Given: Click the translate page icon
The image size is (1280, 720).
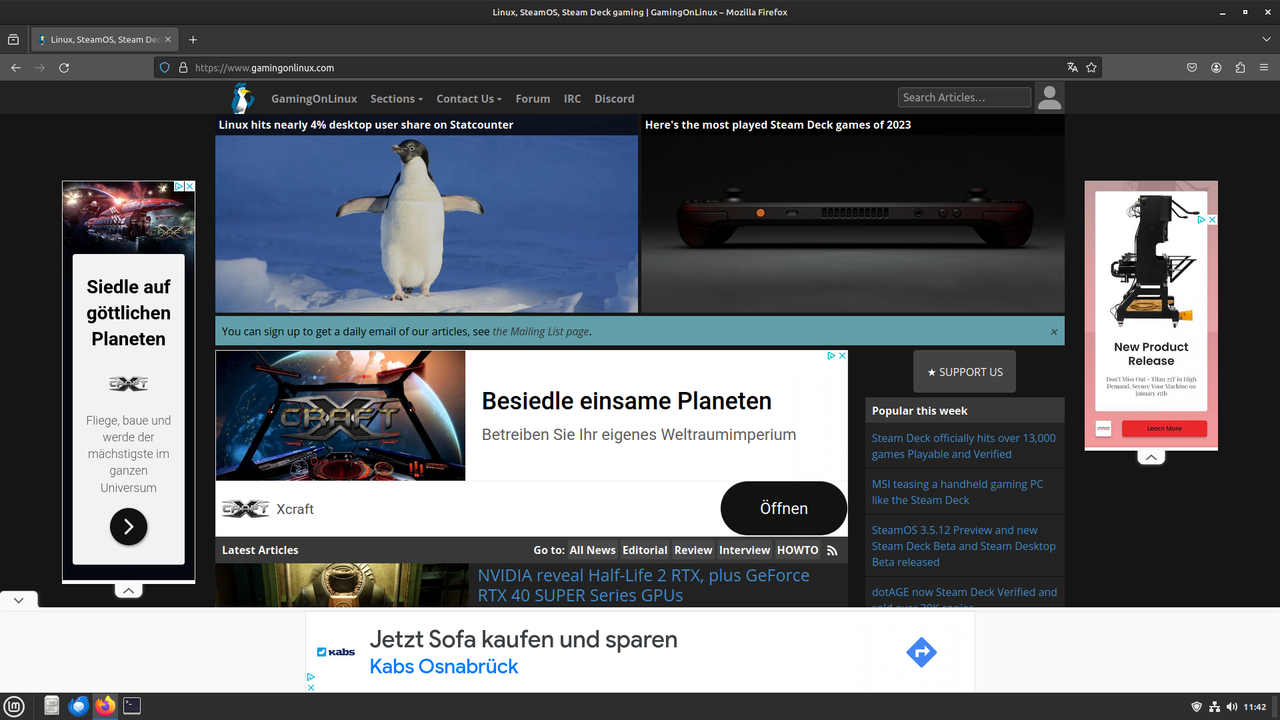Looking at the screenshot, I should point(1072,68).
